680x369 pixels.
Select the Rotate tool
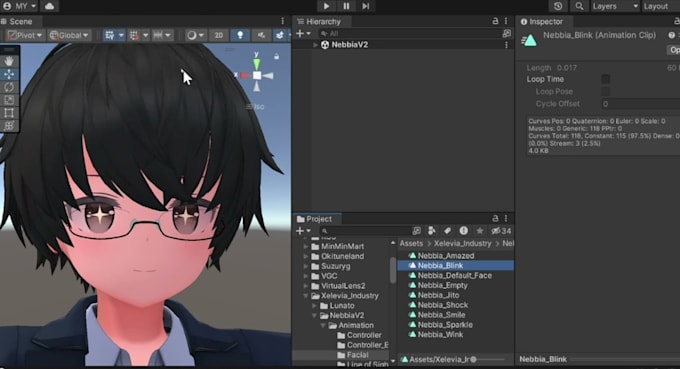[x=9, y=87]
